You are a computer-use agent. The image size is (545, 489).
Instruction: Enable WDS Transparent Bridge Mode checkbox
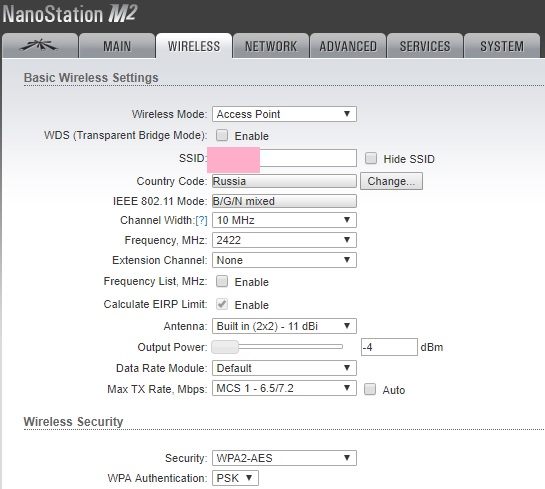[222, 135]
